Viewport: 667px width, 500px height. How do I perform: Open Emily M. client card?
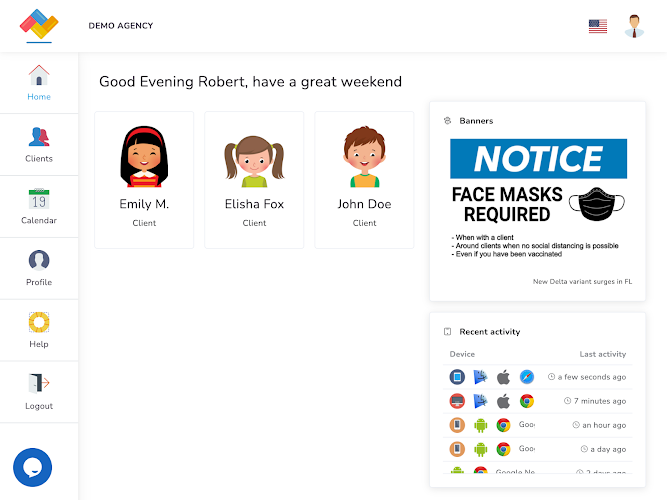click(144, 180)
